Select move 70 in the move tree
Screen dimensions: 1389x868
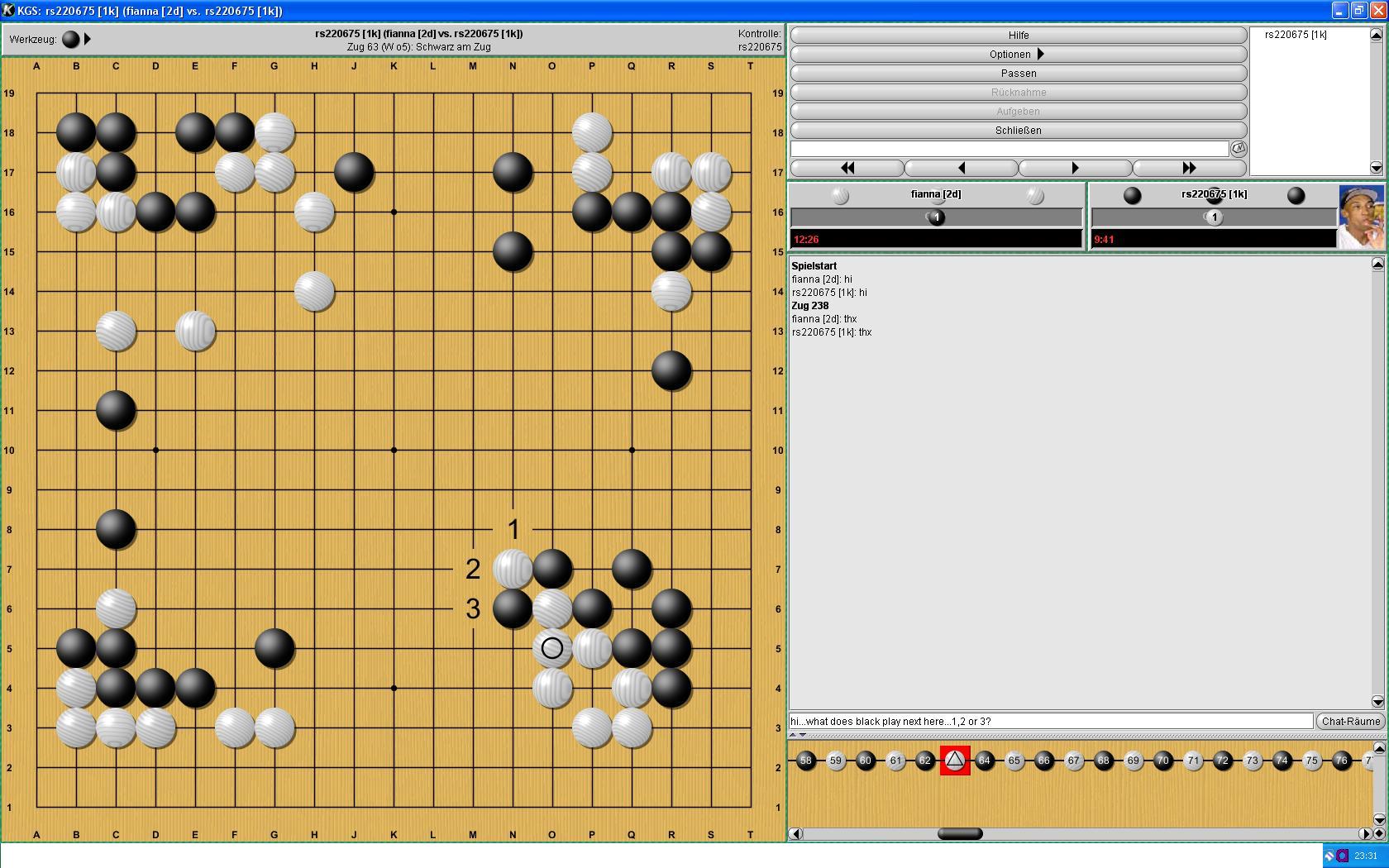tap(1162, 761)
